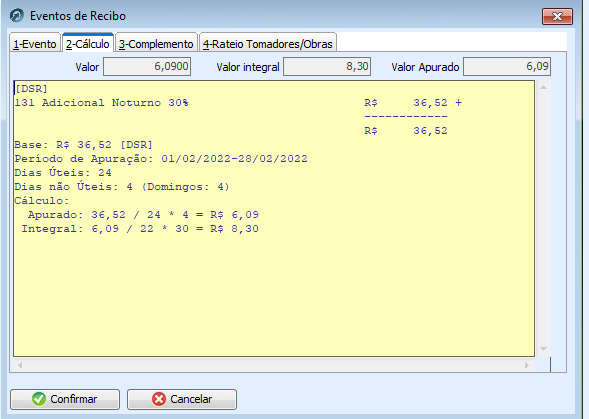Click the Valor Apurado field

click(x=507, y=67)
